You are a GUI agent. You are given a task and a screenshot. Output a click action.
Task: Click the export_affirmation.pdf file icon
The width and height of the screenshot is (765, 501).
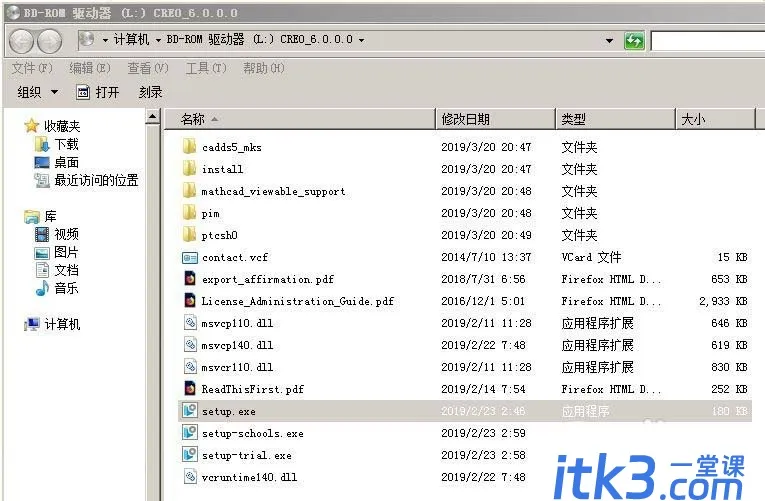pos(190,279)
